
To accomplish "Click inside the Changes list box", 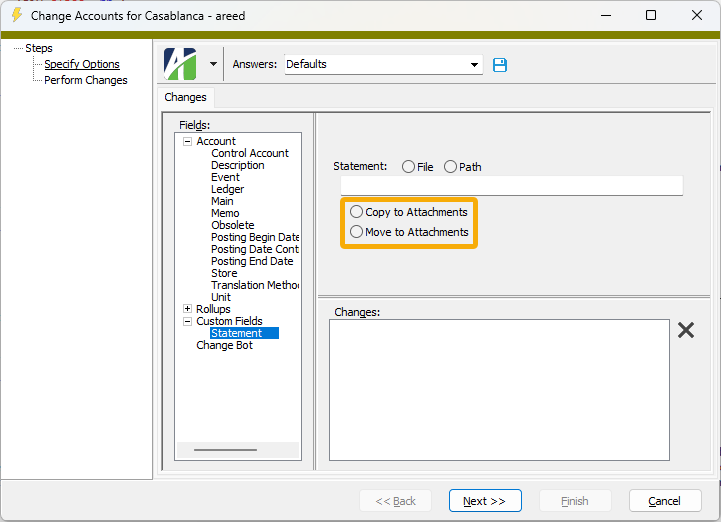I will (x=499, y=390).
